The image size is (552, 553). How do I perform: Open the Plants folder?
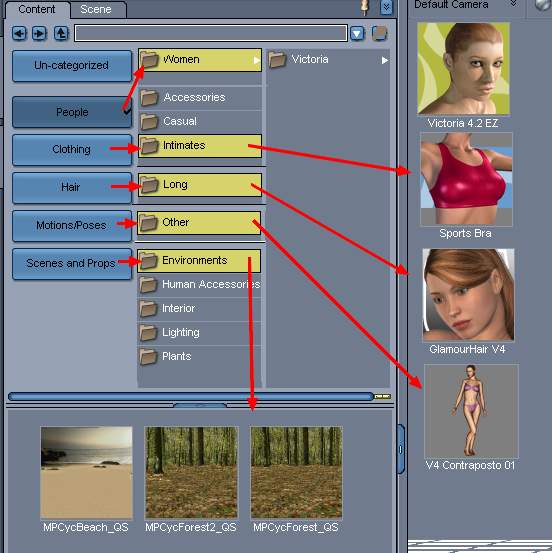199,357
